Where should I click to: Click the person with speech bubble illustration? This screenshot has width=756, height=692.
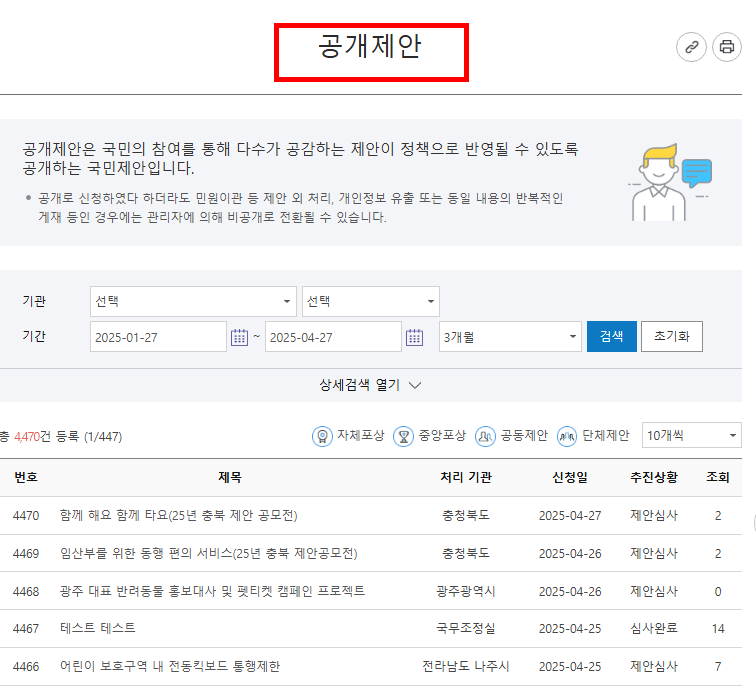click(x=670, y=182)
